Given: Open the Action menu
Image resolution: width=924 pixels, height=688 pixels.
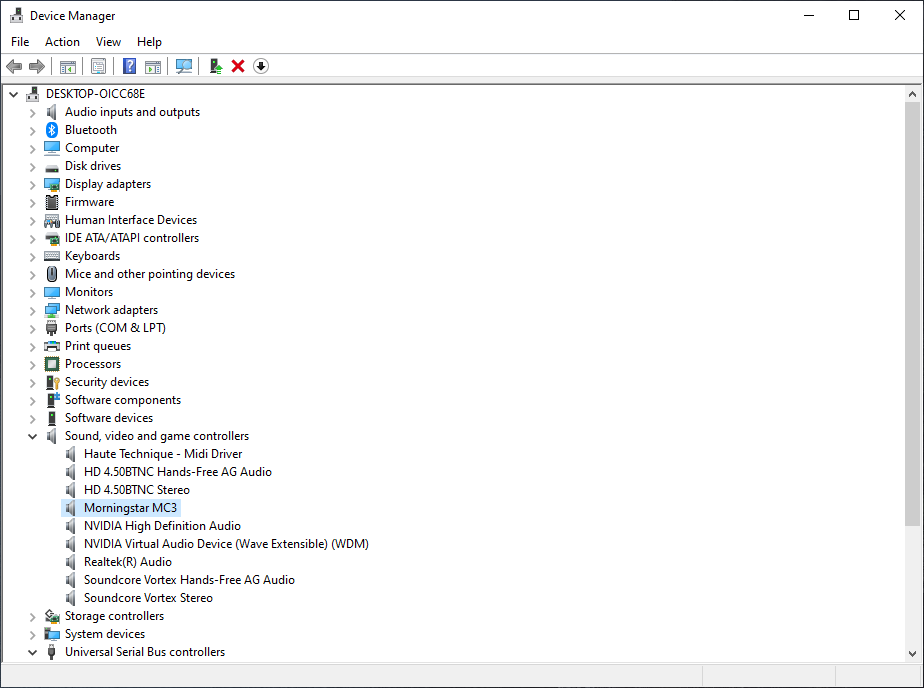Looking at the screenshot, I should pos(62,42).
